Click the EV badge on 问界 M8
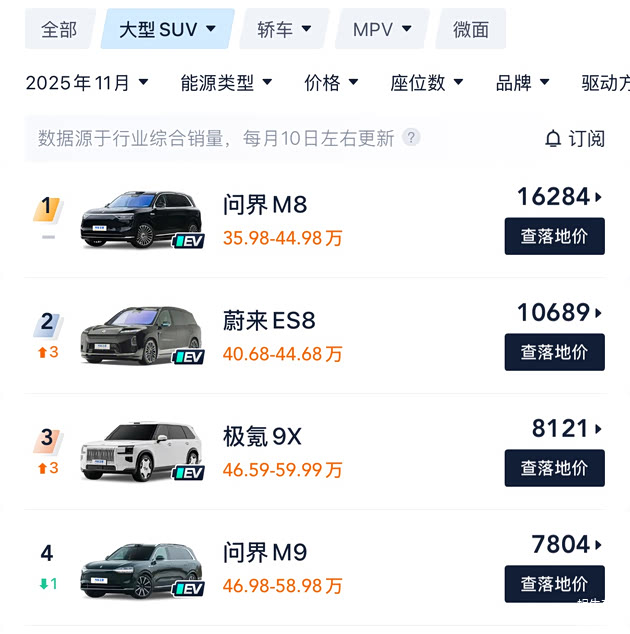The width and height of the screenshot is (630, 634). point(189,241)
